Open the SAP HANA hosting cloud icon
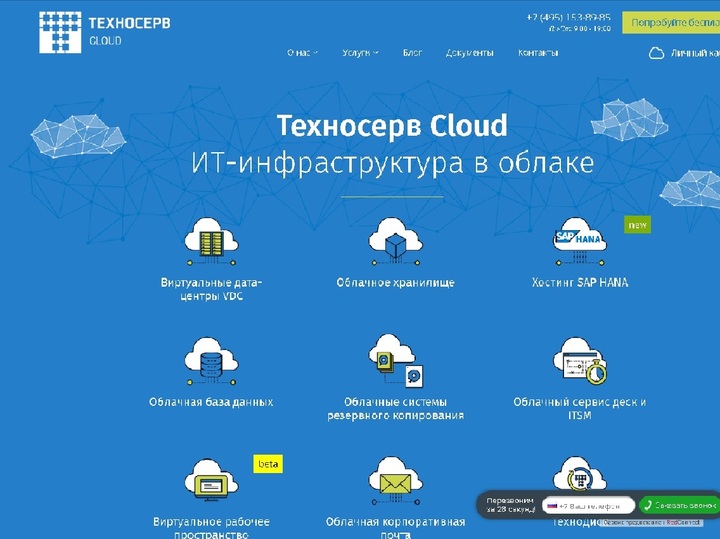 point(579,242)
